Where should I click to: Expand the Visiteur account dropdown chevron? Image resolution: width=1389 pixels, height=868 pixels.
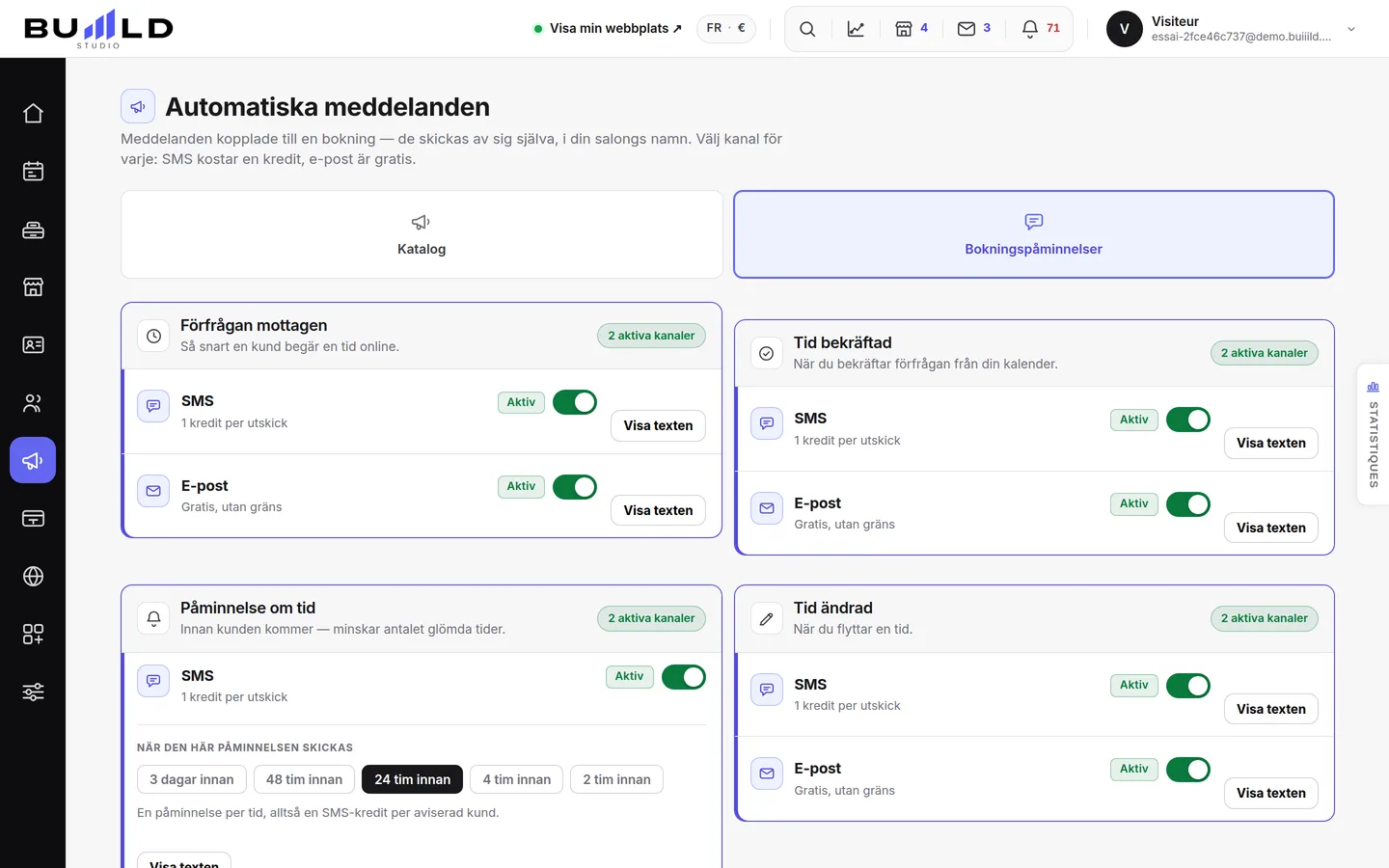tap(1351, 29)
